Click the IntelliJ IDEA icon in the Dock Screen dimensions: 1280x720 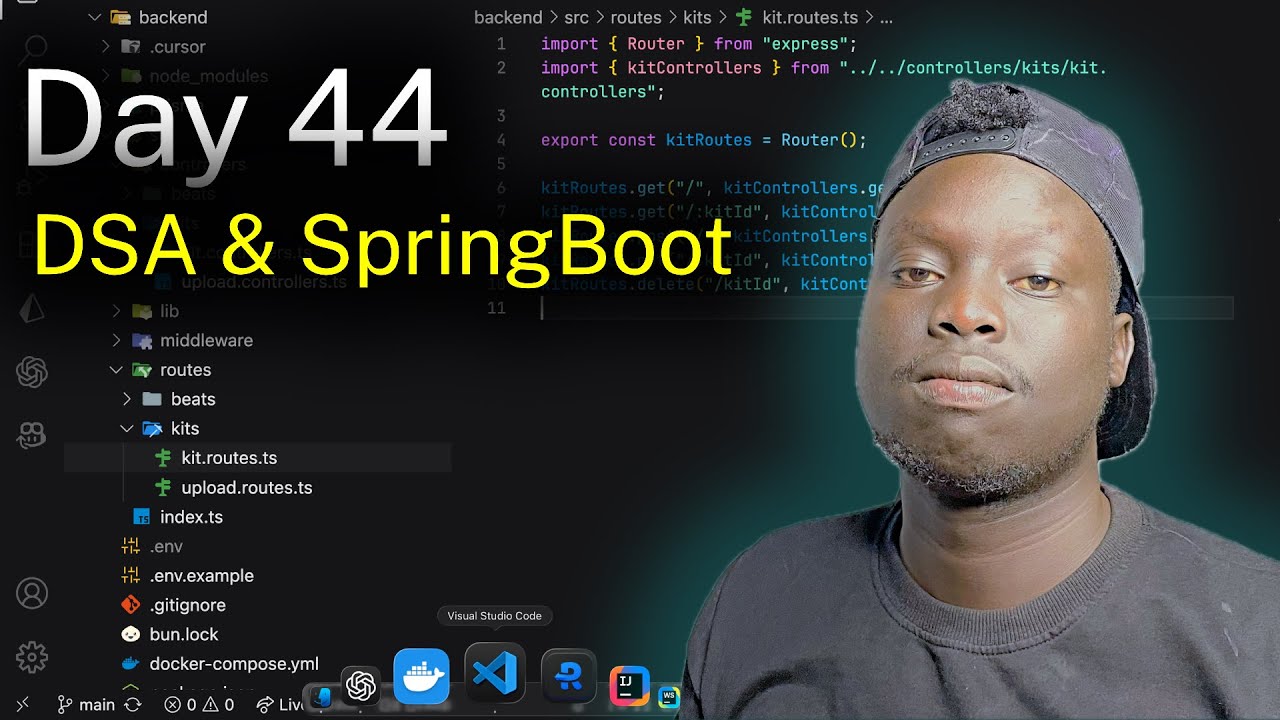[x=629, y=686]
